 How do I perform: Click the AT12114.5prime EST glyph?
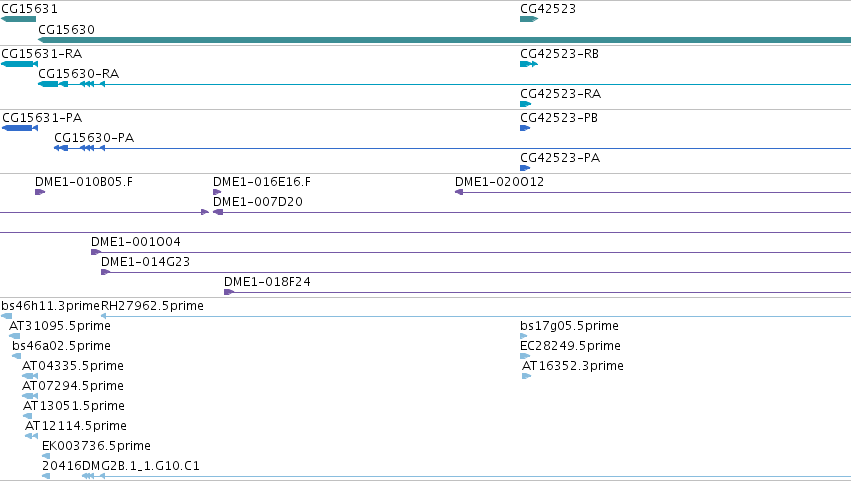pyautogui.click(x=31, y=437)
